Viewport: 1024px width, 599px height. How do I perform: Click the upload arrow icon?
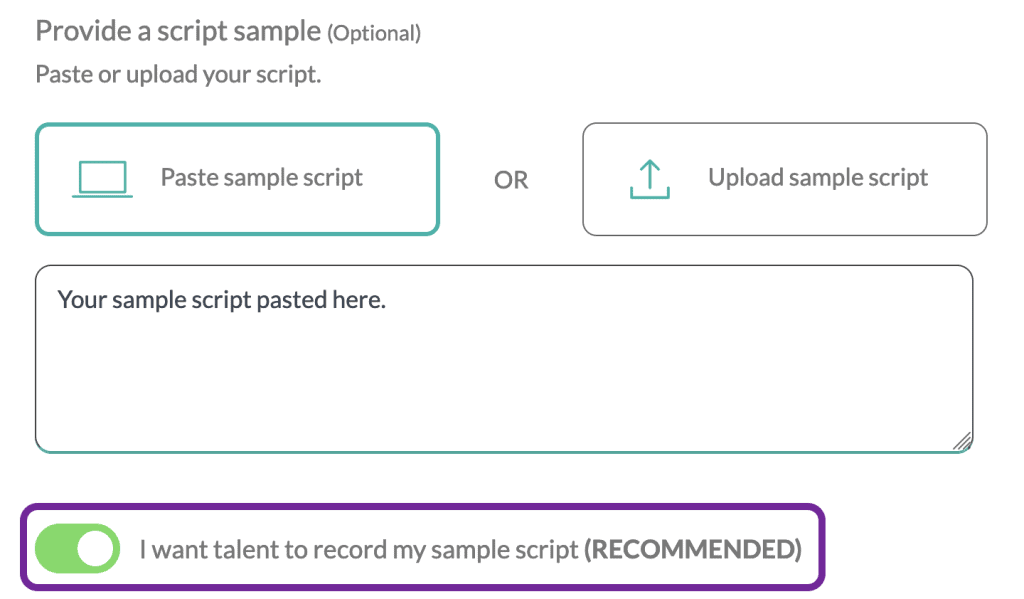[x=649, y=179]
